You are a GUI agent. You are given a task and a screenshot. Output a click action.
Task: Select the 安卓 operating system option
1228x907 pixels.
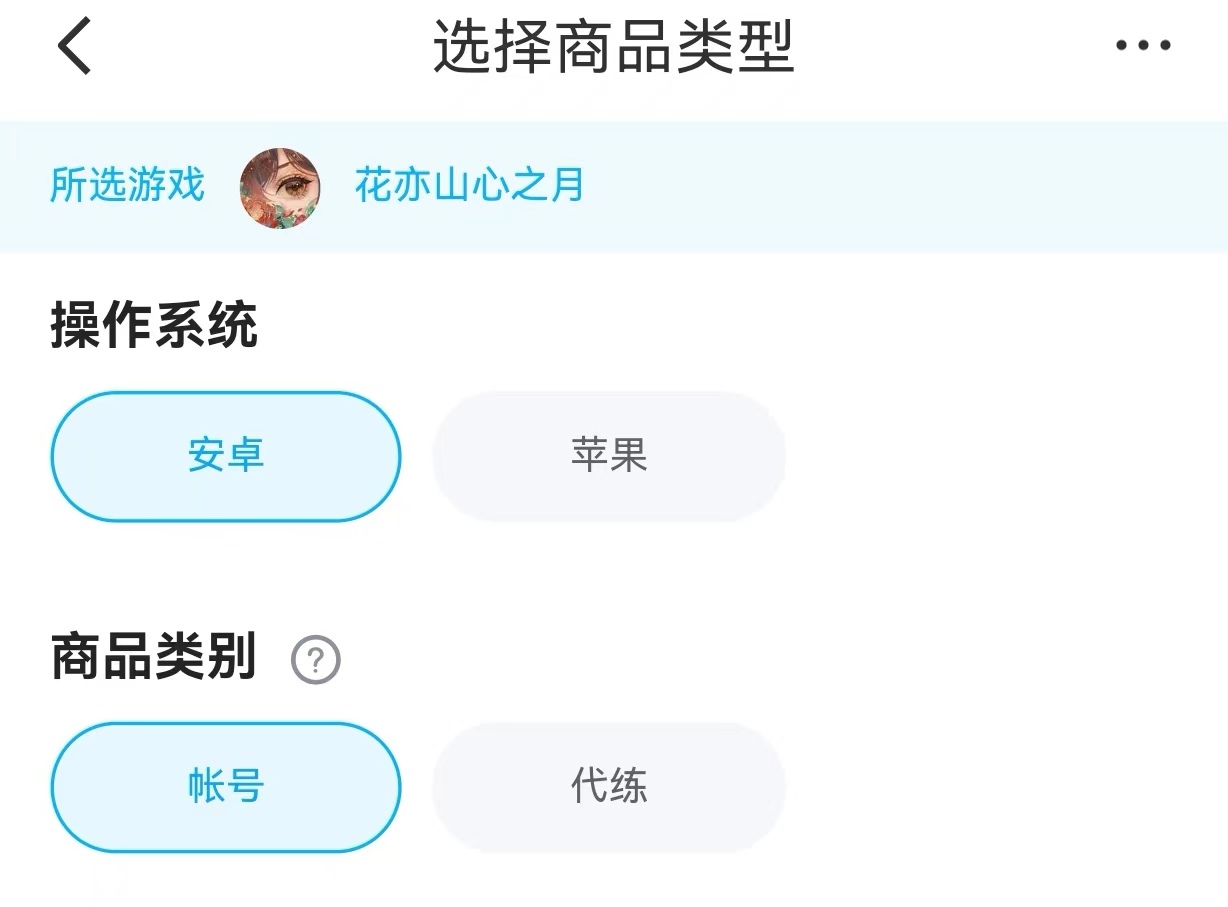tap(226, 456)
